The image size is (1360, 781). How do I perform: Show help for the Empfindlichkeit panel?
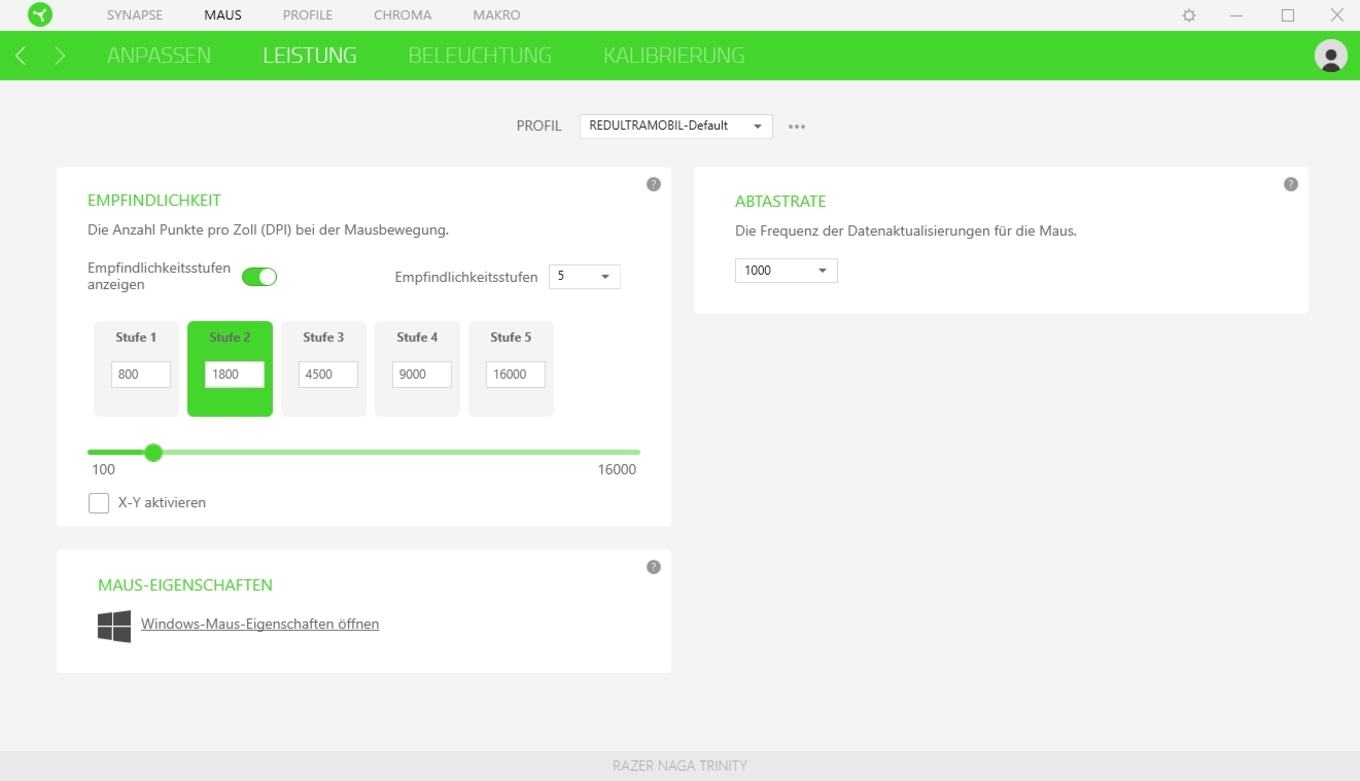point(653,184)
